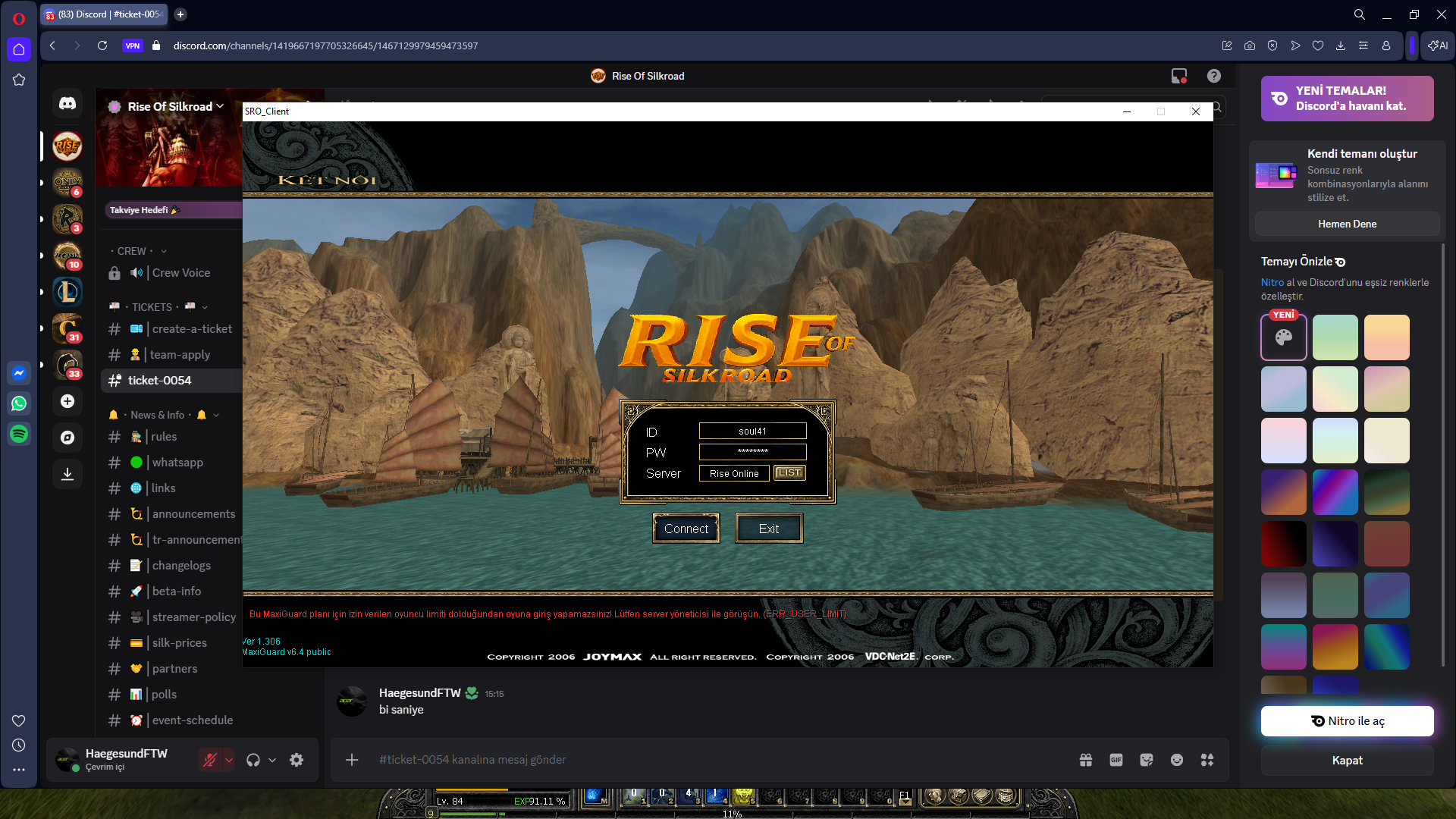Select the solid dark red-brown theme swatch
1456x819 pixels.
pos(1387,544)
